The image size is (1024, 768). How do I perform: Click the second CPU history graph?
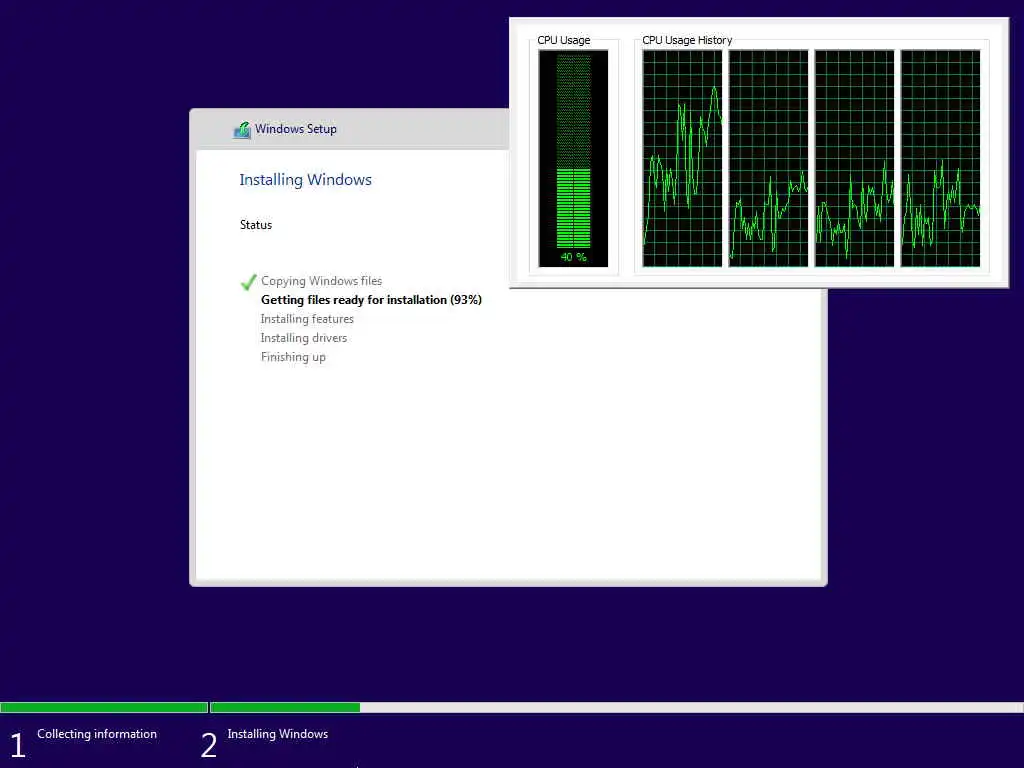[x=768, y=159]
